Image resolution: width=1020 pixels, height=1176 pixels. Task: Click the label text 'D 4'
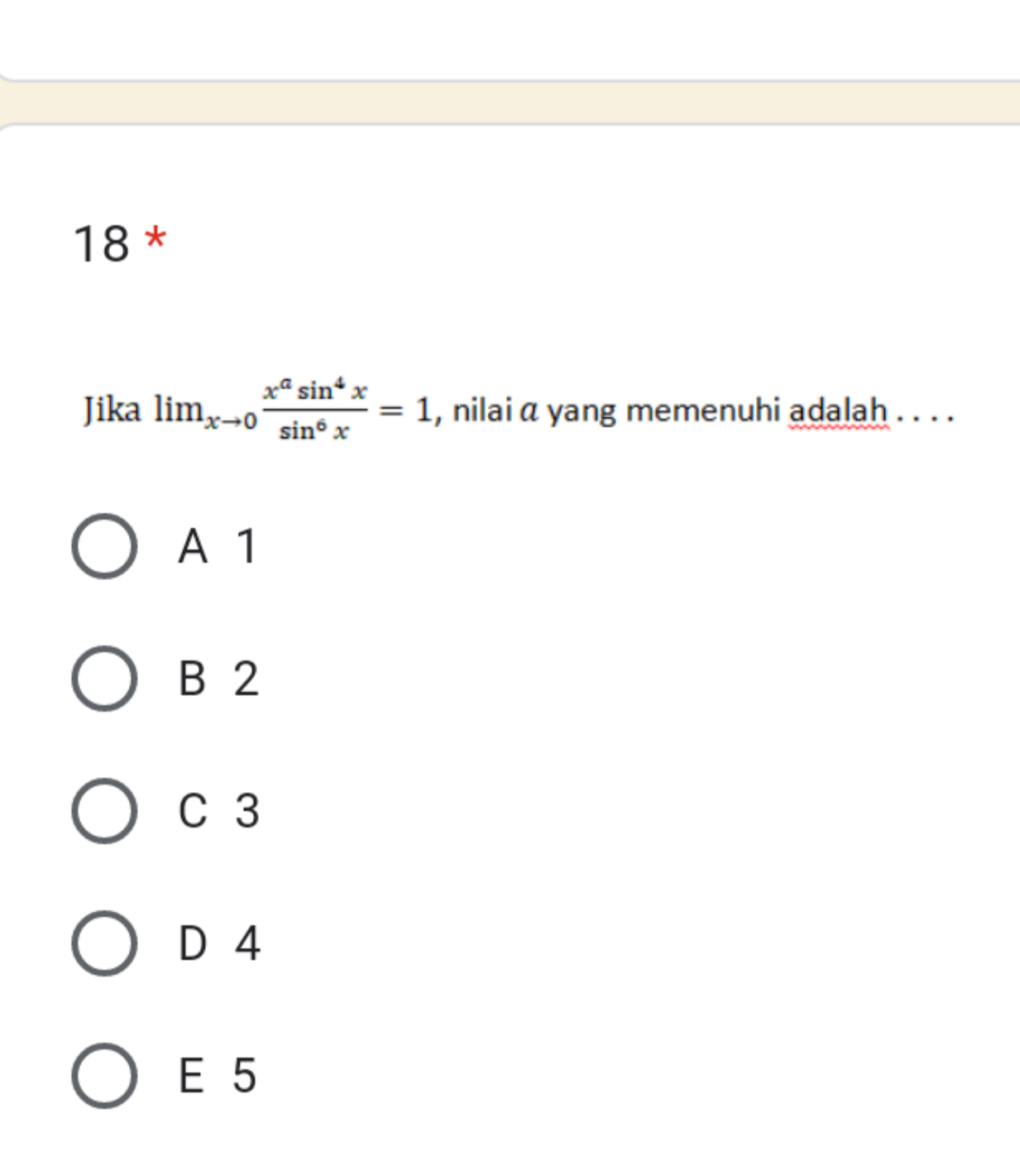220,943
